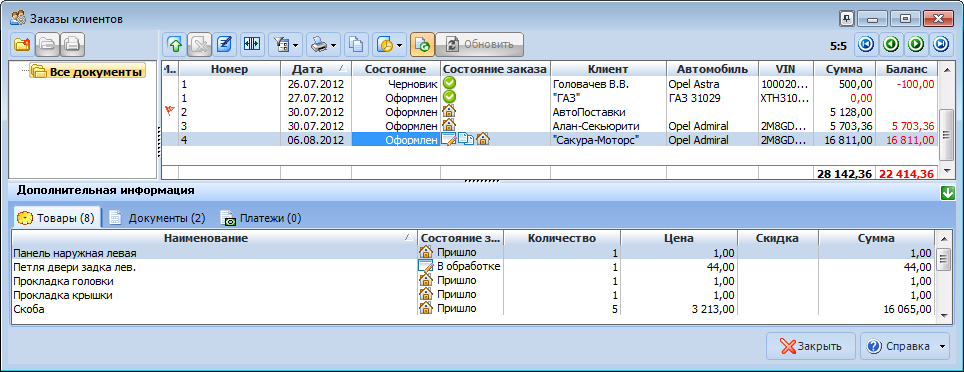Click the disabled printer icon above the document tree
The width and height of the screenshot is (964, 372).
click(73, 44)
